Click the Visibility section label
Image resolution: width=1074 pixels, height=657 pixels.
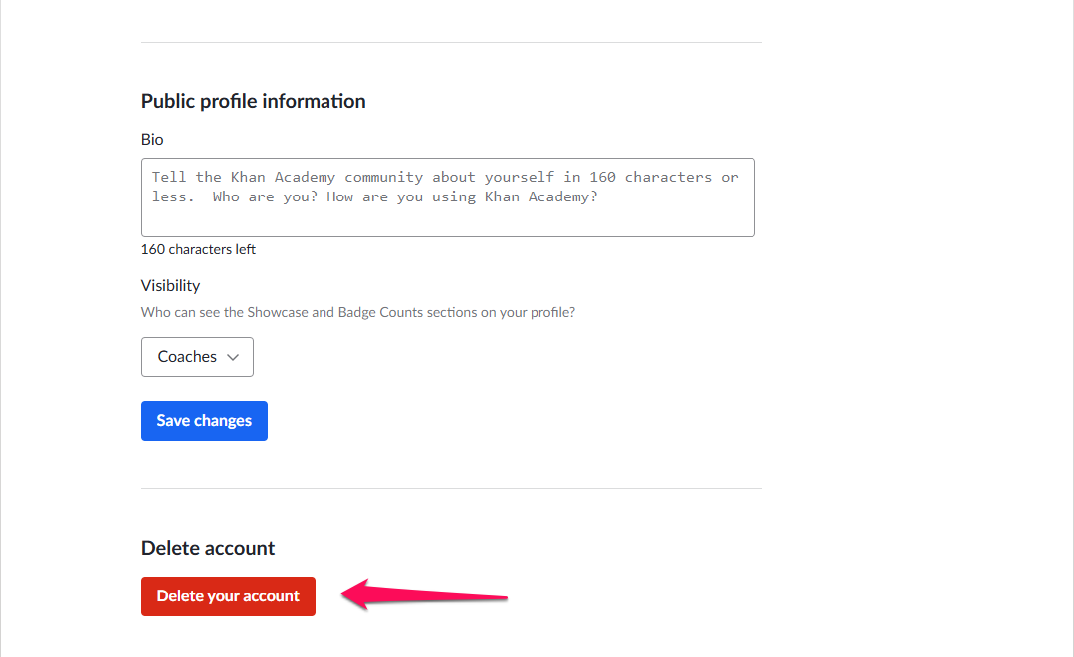coord(171,286)
